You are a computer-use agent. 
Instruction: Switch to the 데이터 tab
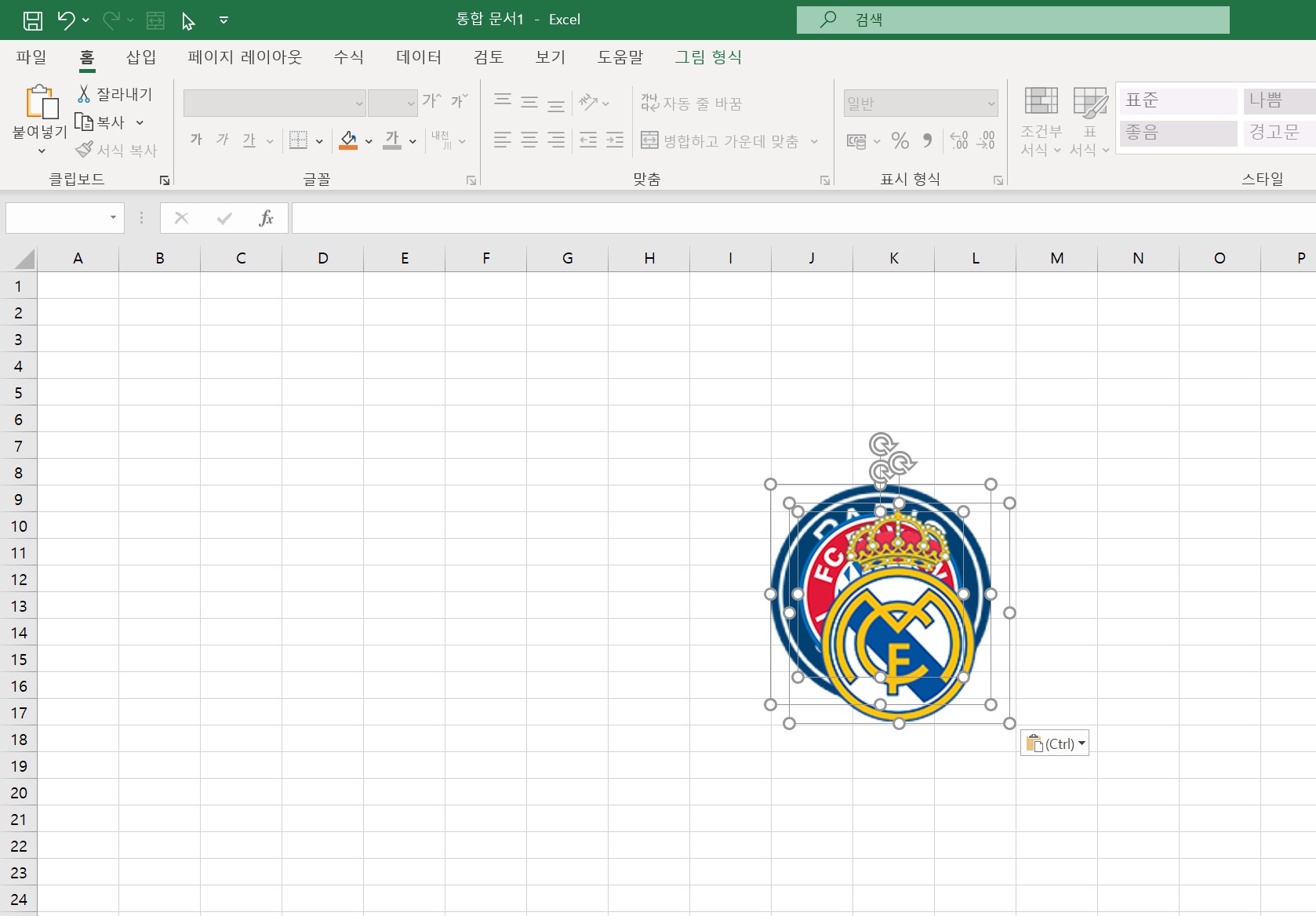(x=419, y=56)
